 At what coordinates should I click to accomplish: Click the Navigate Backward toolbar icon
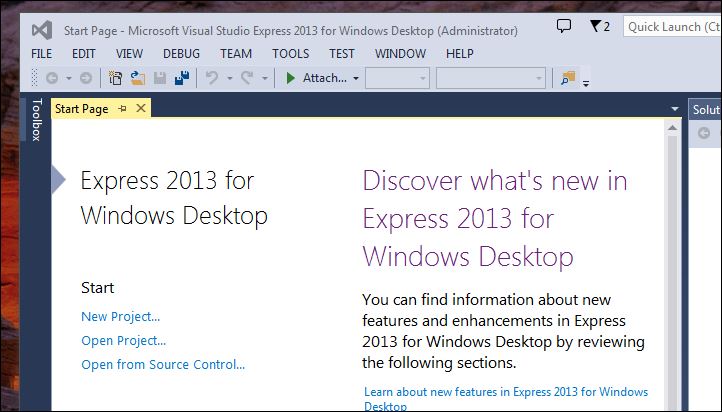52,78
